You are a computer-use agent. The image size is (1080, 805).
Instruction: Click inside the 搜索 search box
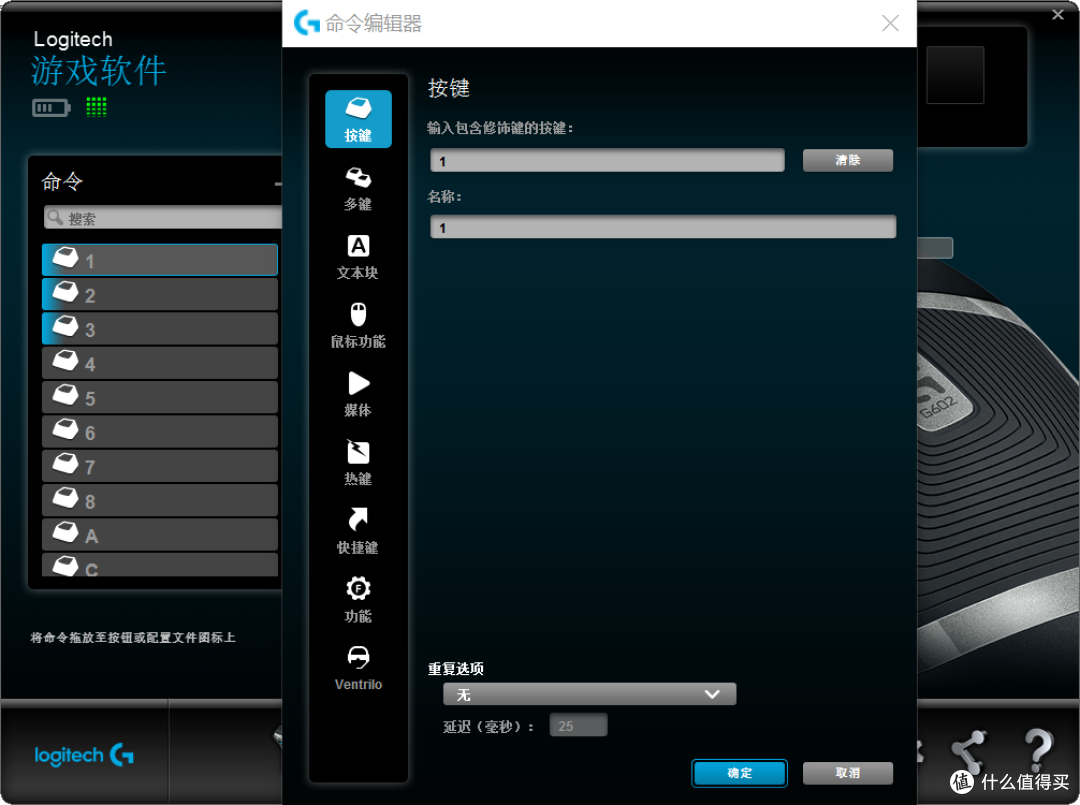[x=160, y=217]
